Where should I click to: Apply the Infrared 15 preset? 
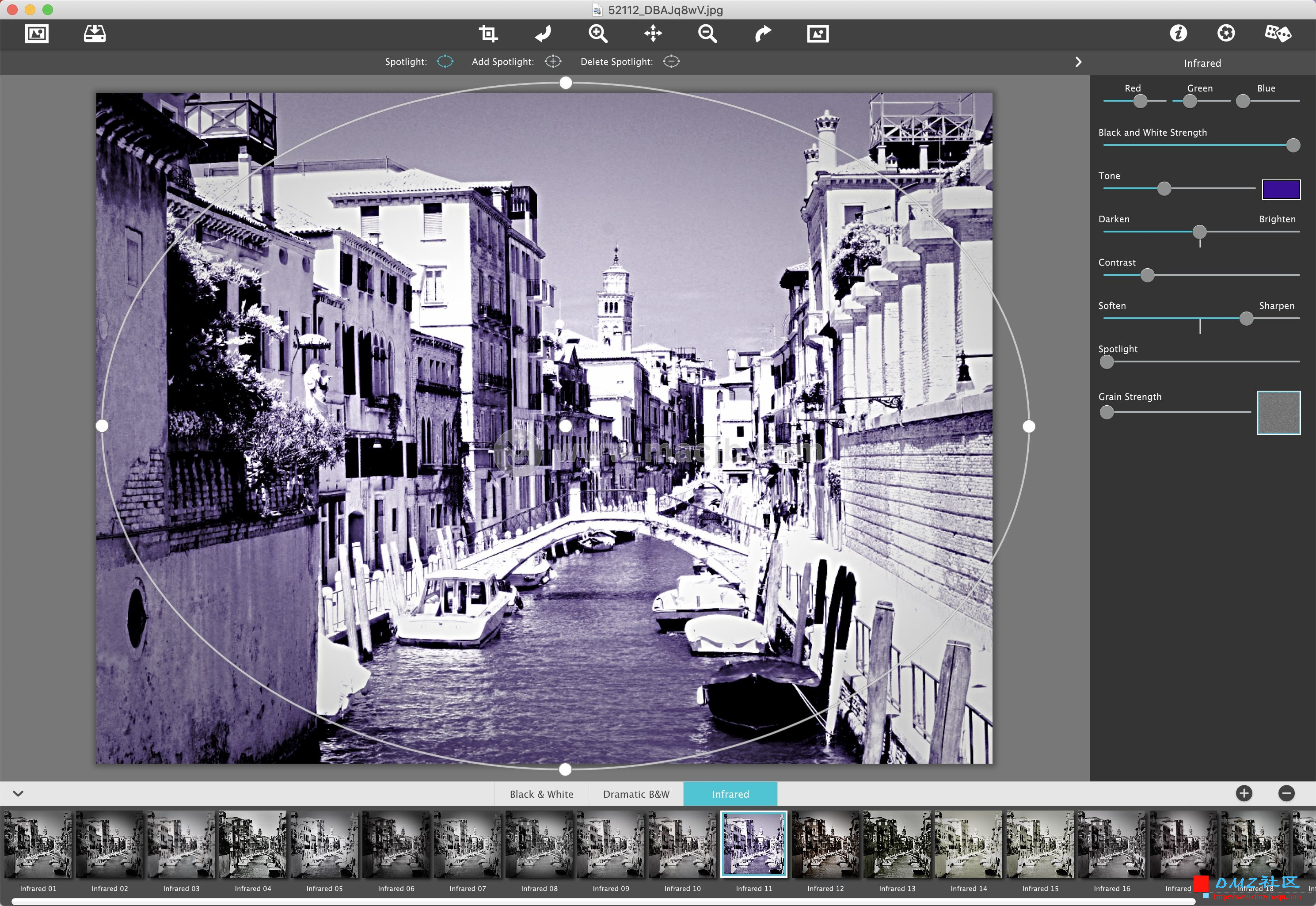pyautogui.click(x=1040, y=844)
